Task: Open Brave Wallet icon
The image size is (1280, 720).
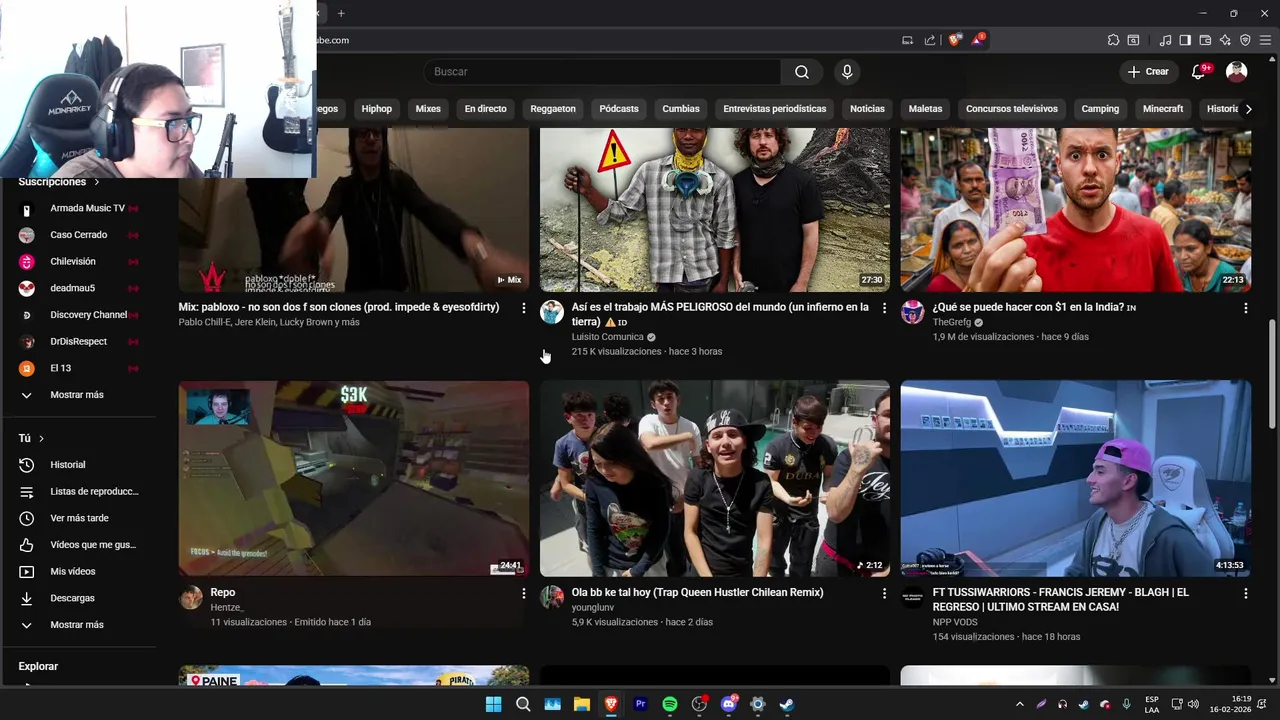Action: point(1205,40)
